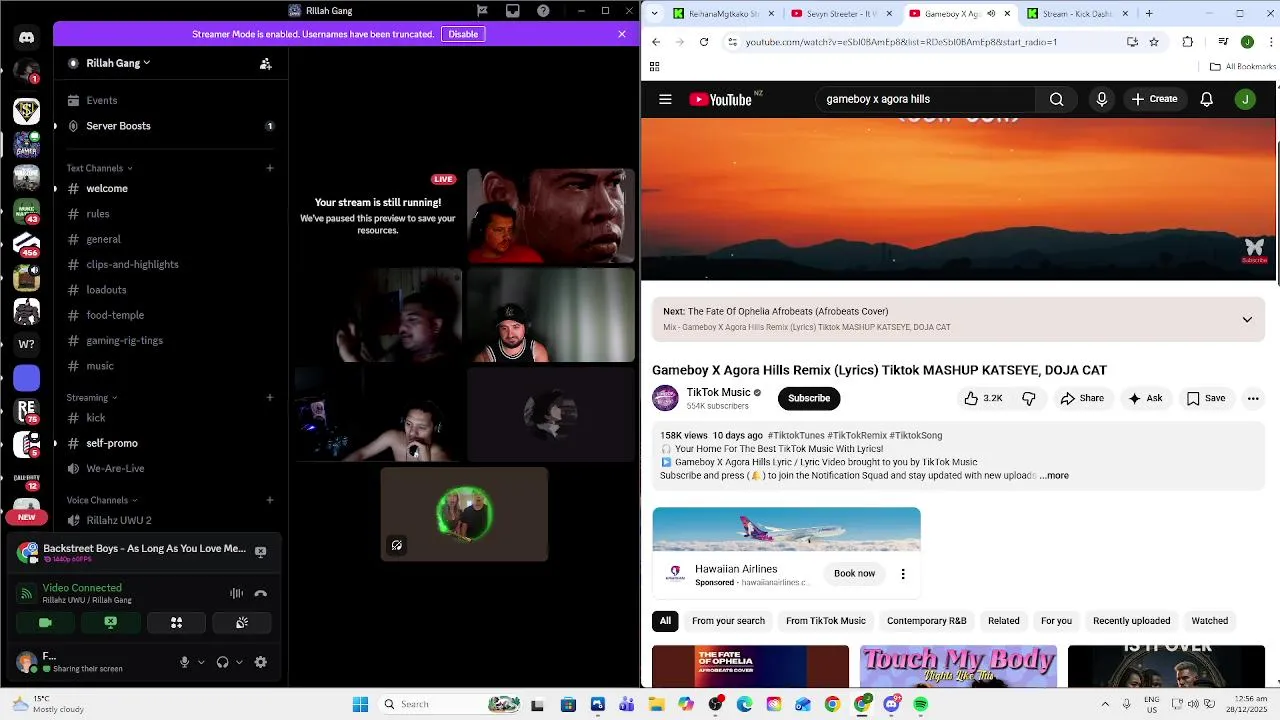Filter recommendations by Contemporary R&B chip
This screenshot has width=1280, height=720.
(927, 621)
